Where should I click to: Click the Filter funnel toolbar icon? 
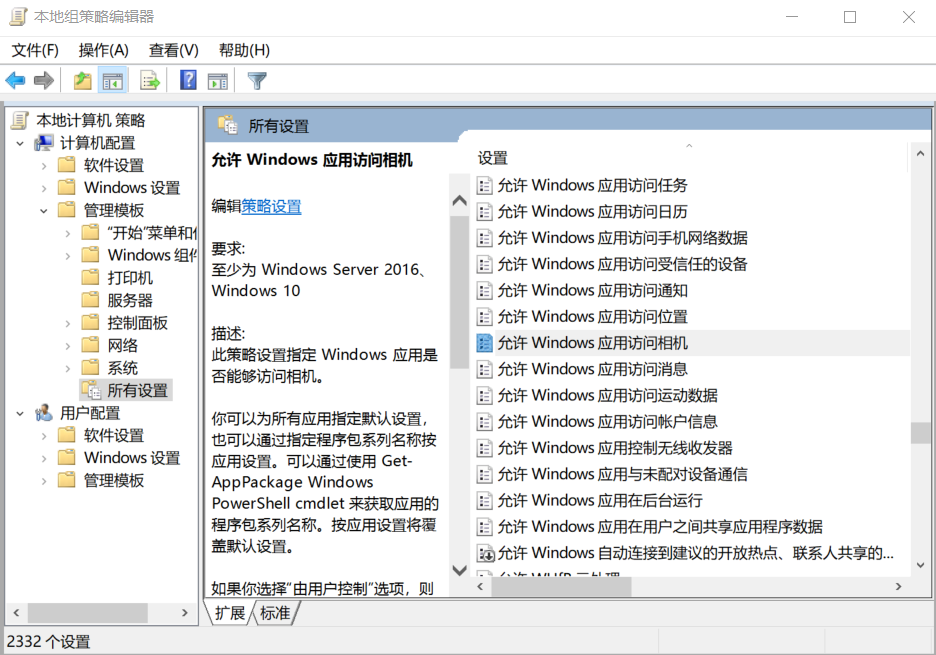257,80
